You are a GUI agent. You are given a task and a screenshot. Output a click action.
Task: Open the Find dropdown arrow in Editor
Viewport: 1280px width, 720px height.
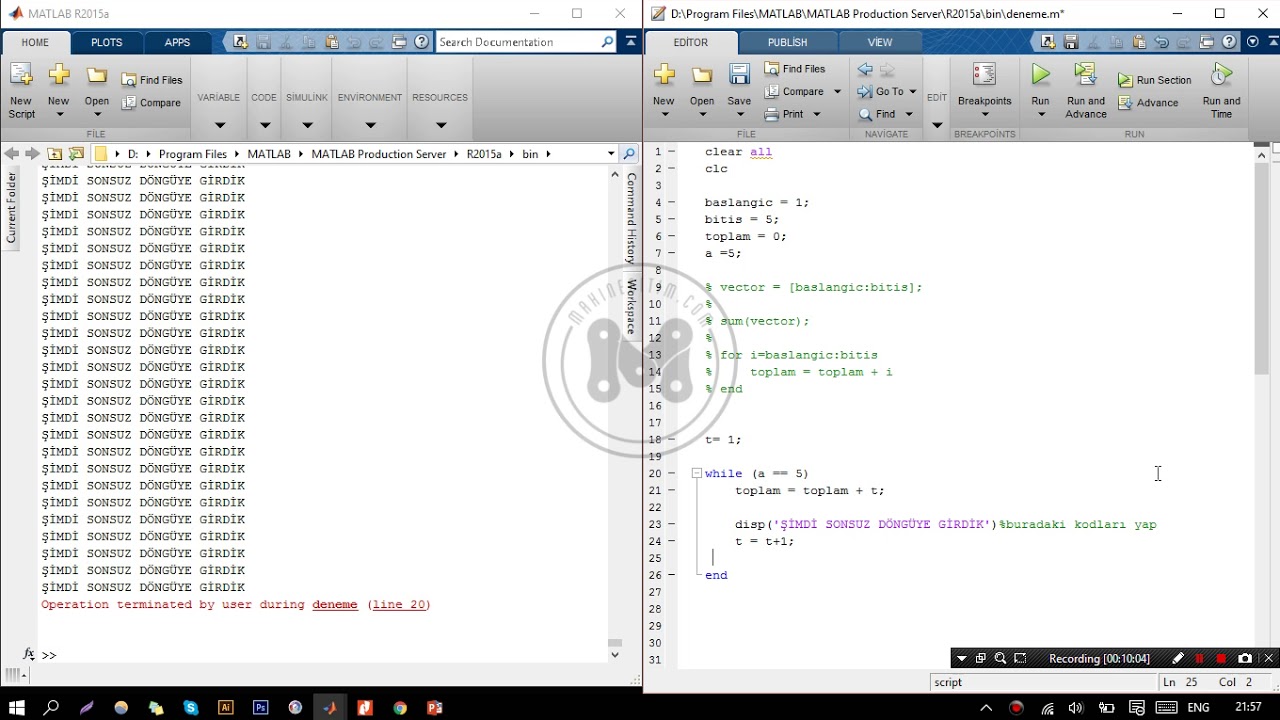click(x=909, y=114)
